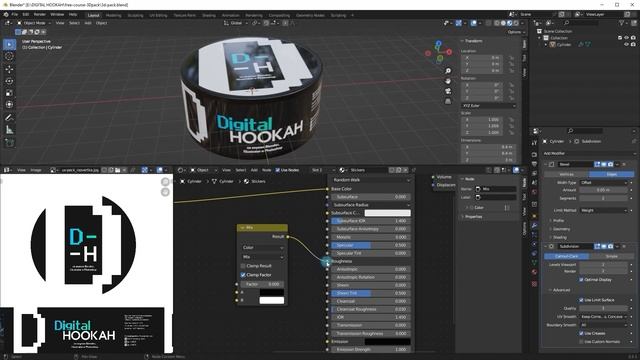Choose the Move tool in viewport toolbar
Image resolution: width=640 pixels, height=360 pixels.
(x=9, y=69)
